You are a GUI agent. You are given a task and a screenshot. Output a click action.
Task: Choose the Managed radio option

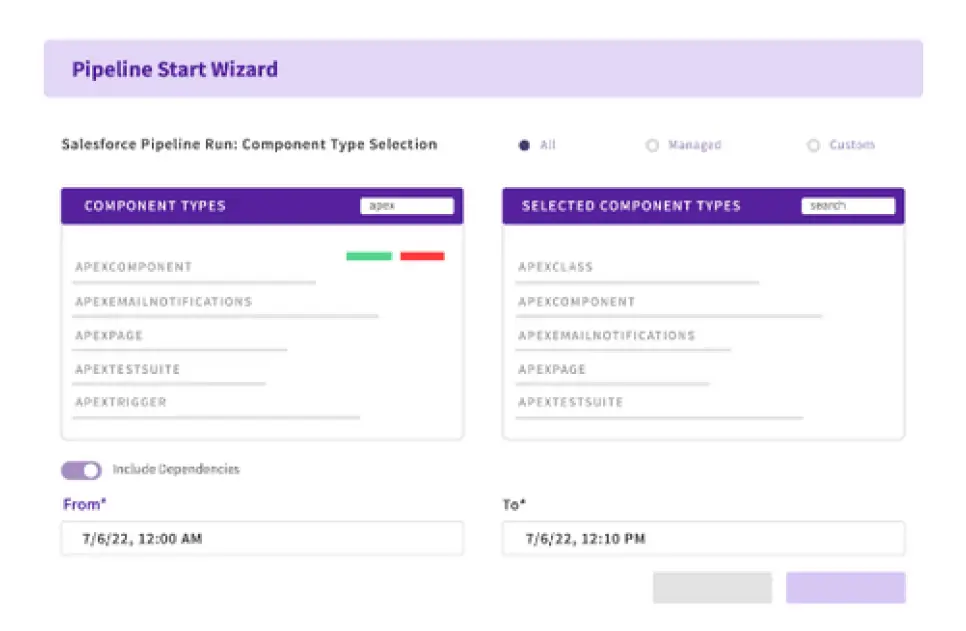click(x=653, y=145)
